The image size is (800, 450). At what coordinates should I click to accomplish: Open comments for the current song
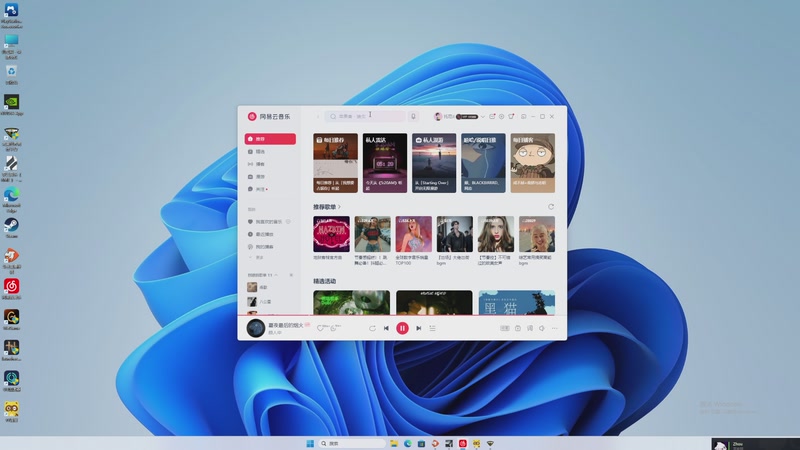(334, 328)
